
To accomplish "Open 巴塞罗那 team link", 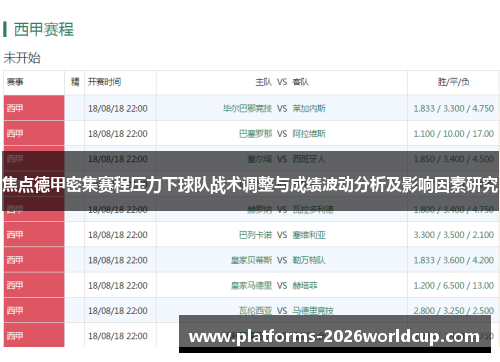I will [256, 134].
